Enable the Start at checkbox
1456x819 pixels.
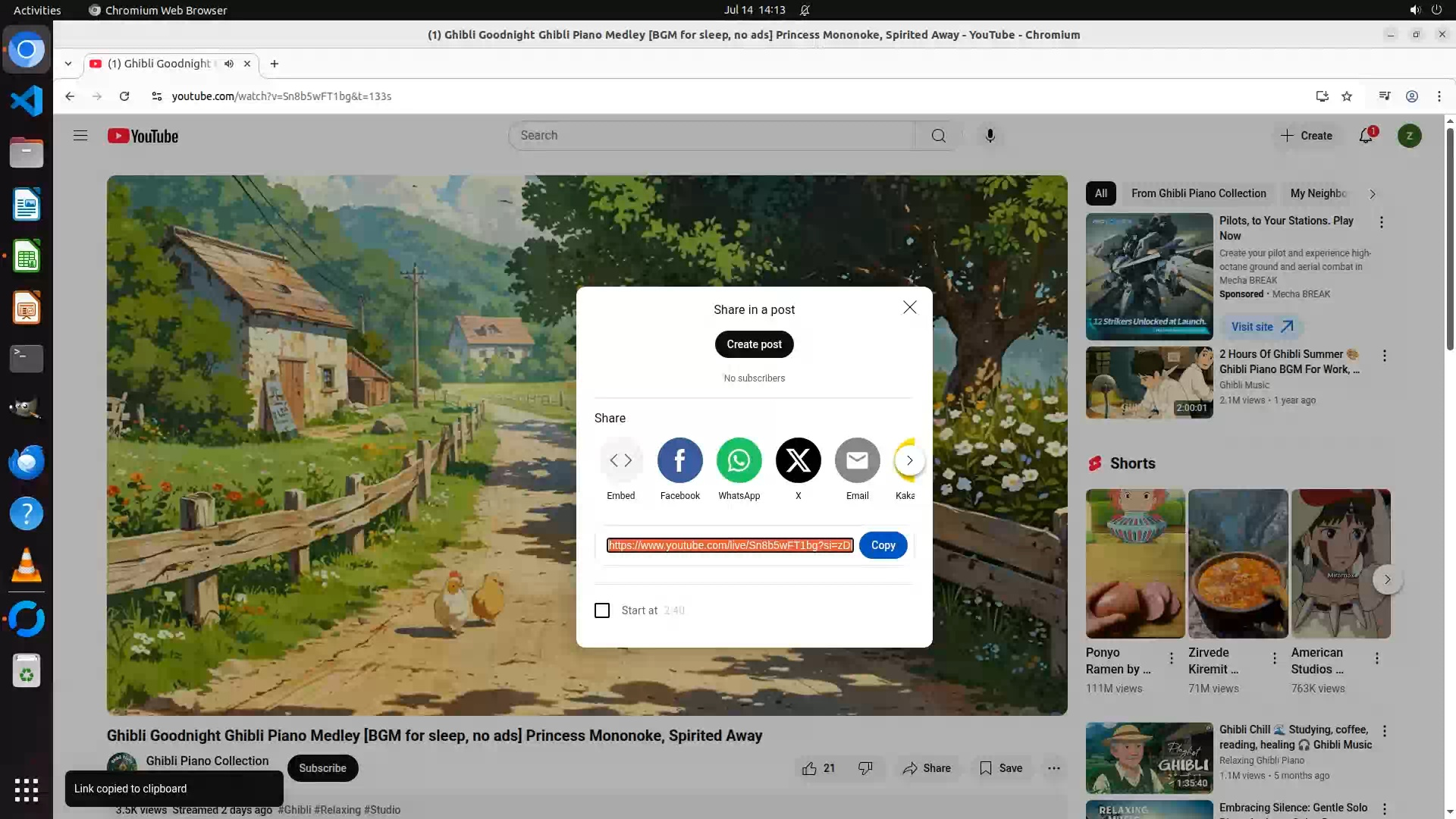pyautogui.click(x=602, y=610)
